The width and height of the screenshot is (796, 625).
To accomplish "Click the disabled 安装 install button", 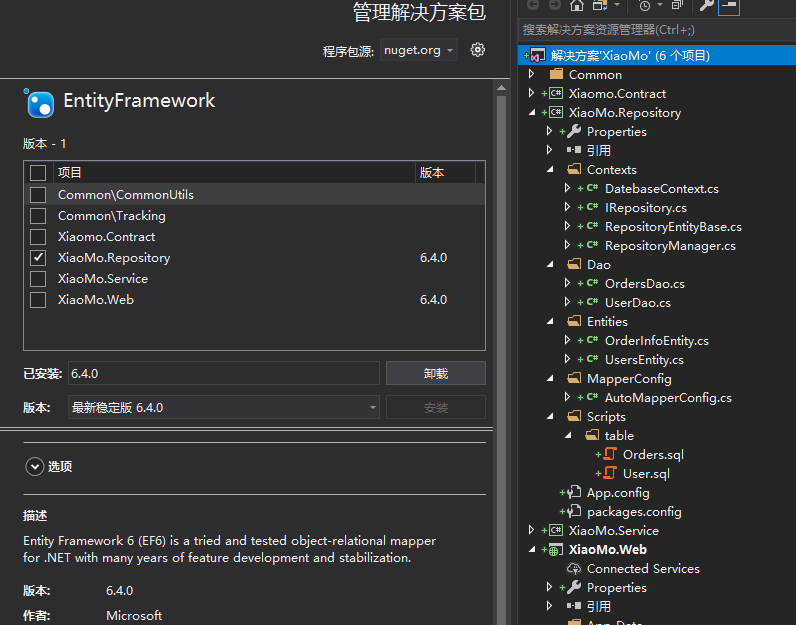I will click(436, 407).
